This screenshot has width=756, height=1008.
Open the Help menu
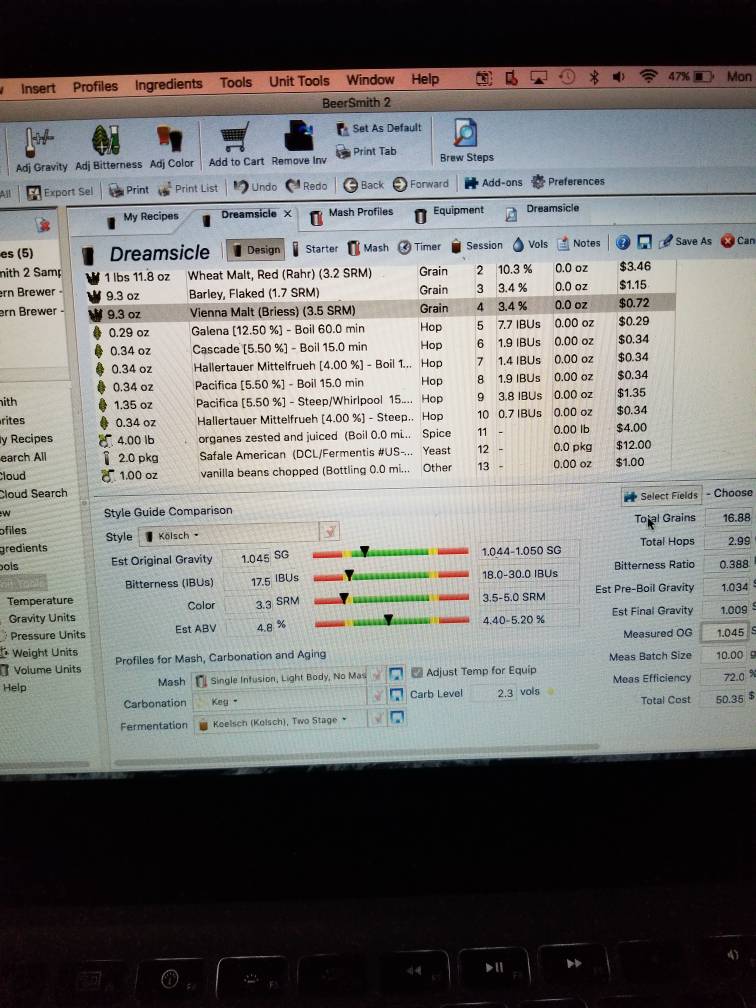(x=425, y=79)
